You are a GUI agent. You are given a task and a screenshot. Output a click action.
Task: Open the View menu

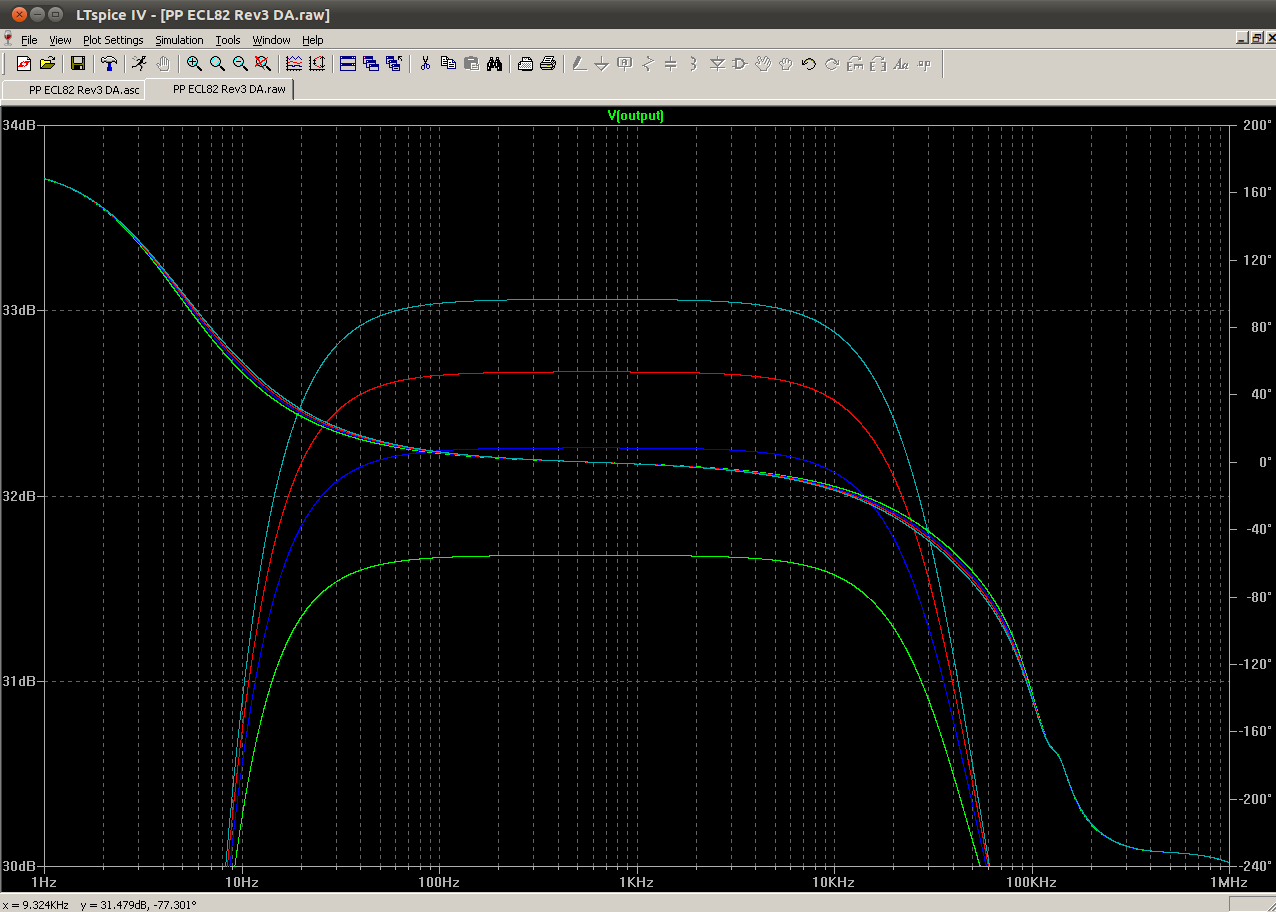click(60, 40)
